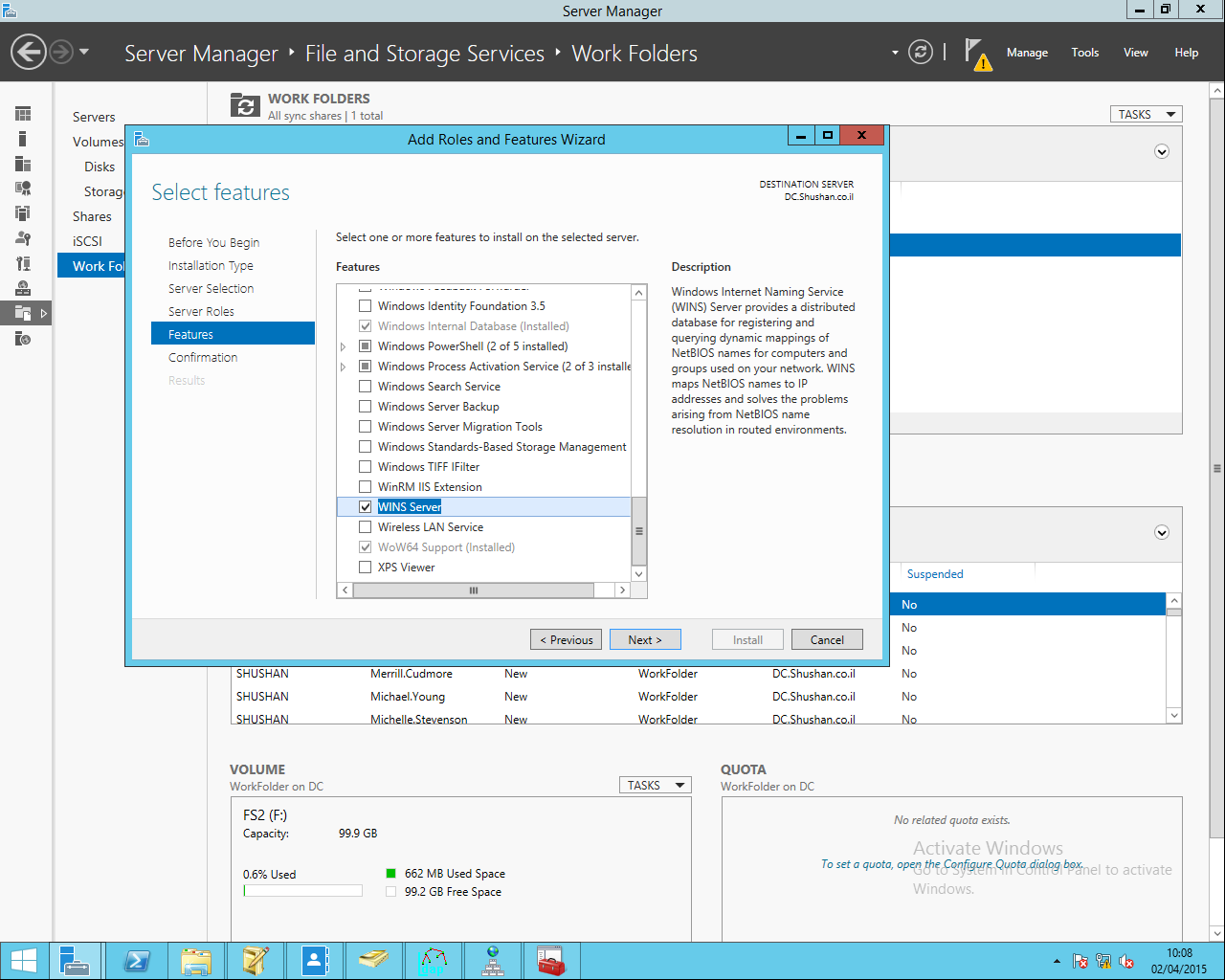1225x980 pixels.
Task: Open the Work Folders TASKS dropdown
Action: coord(1147,114)
